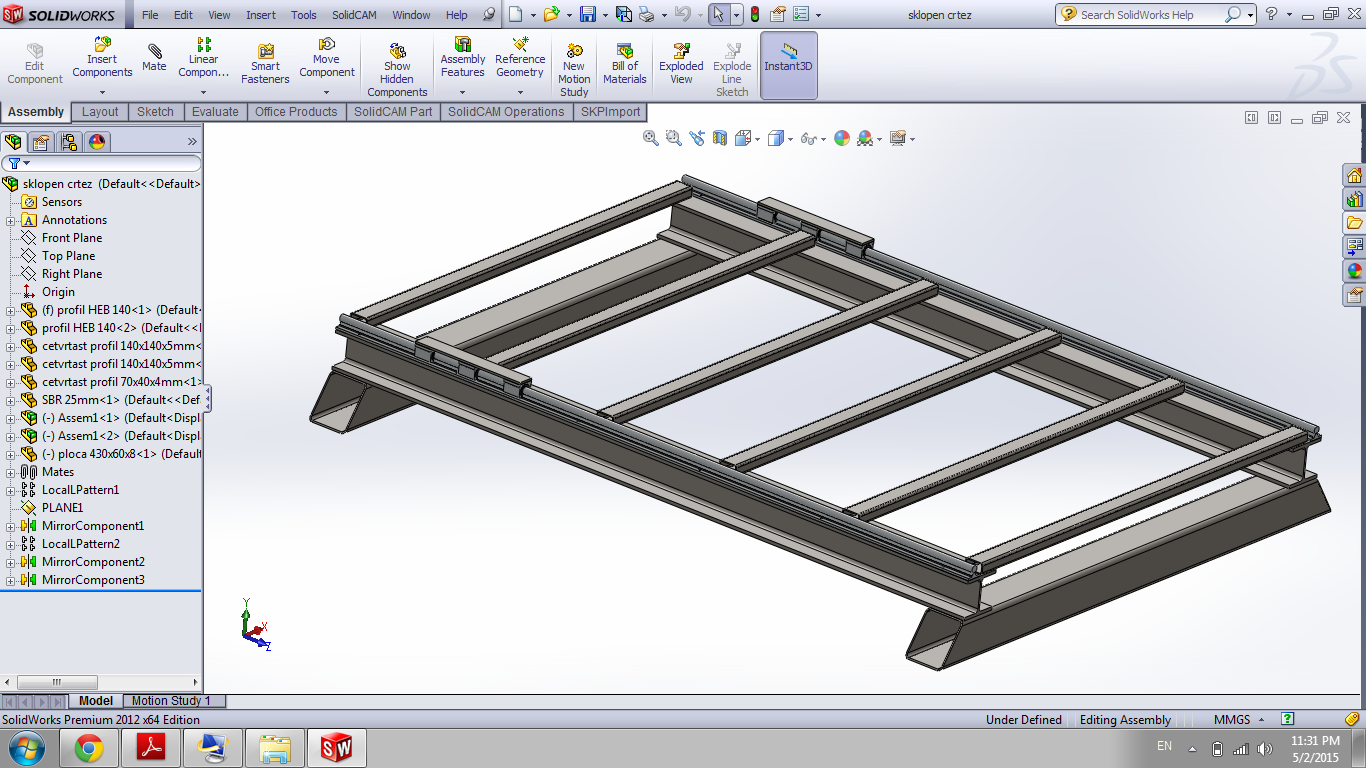This screenshot has width=1366, height=768.
Task: Expand the Mates folder node
Action: click(11, 472)
